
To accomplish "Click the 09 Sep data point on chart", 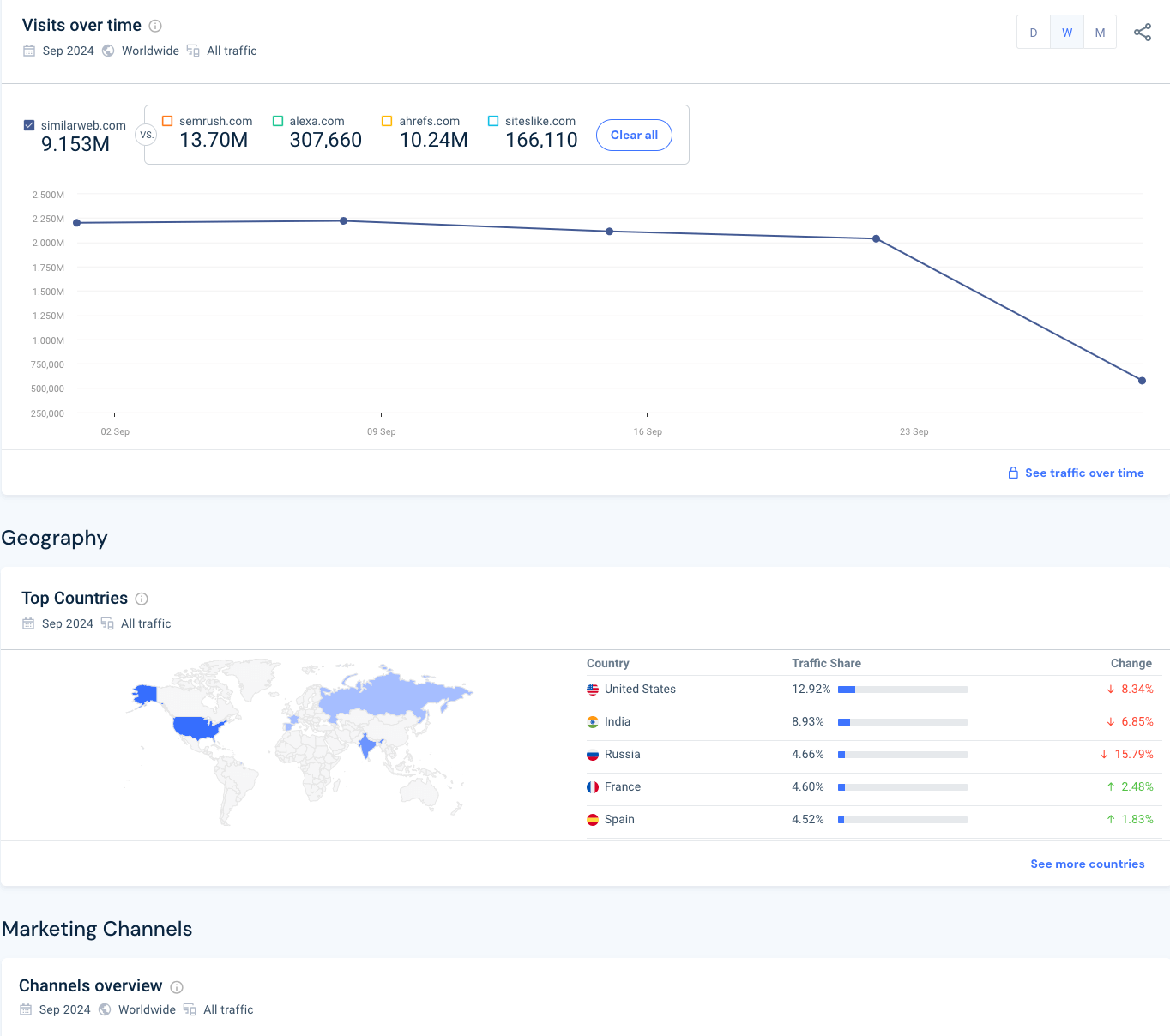I will click(344, 221).
